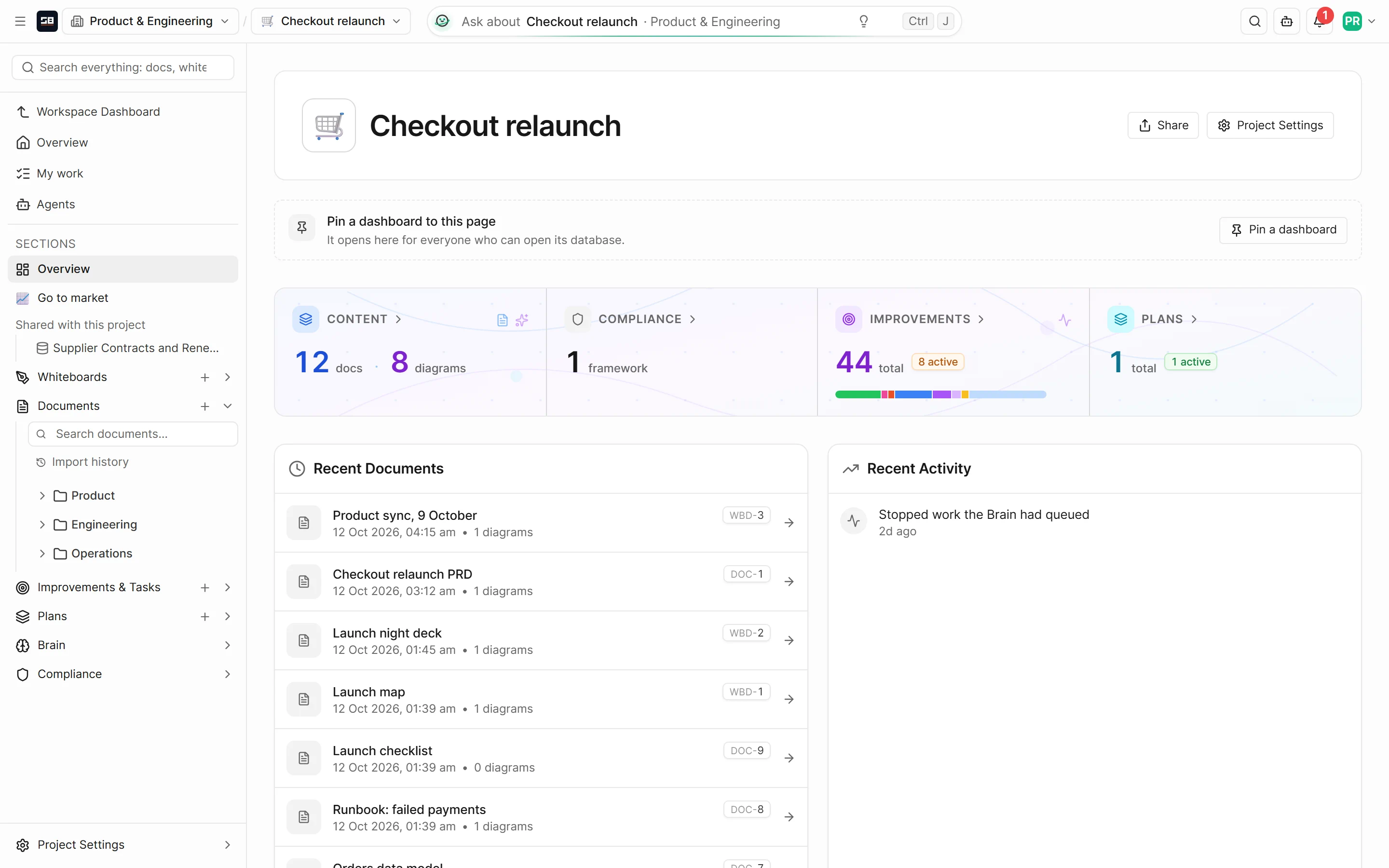Click the WBD-3 document tag
Screen dimensions: 1389x868
pyautogui.click(x=746, y=515)
